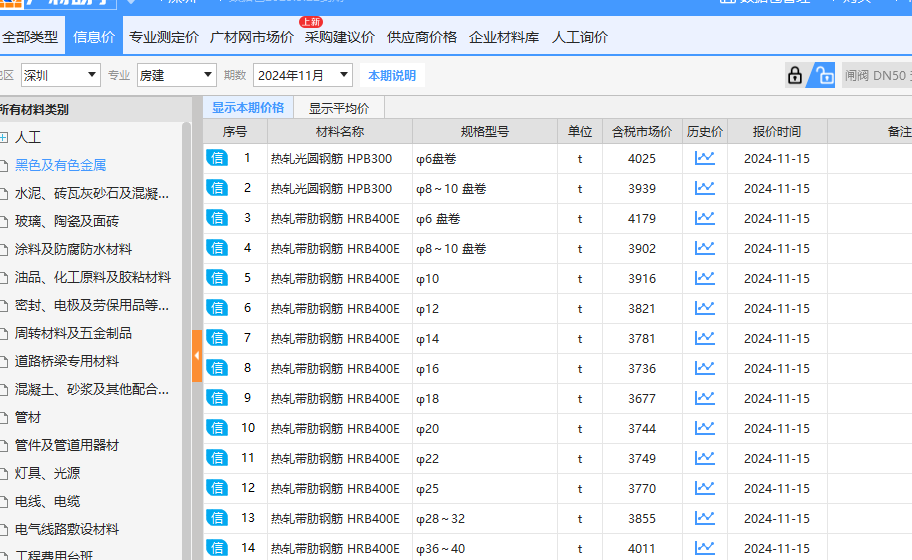Select 涂料及防腐防水材料 category

pyautogui.click(x=73, y=249)
